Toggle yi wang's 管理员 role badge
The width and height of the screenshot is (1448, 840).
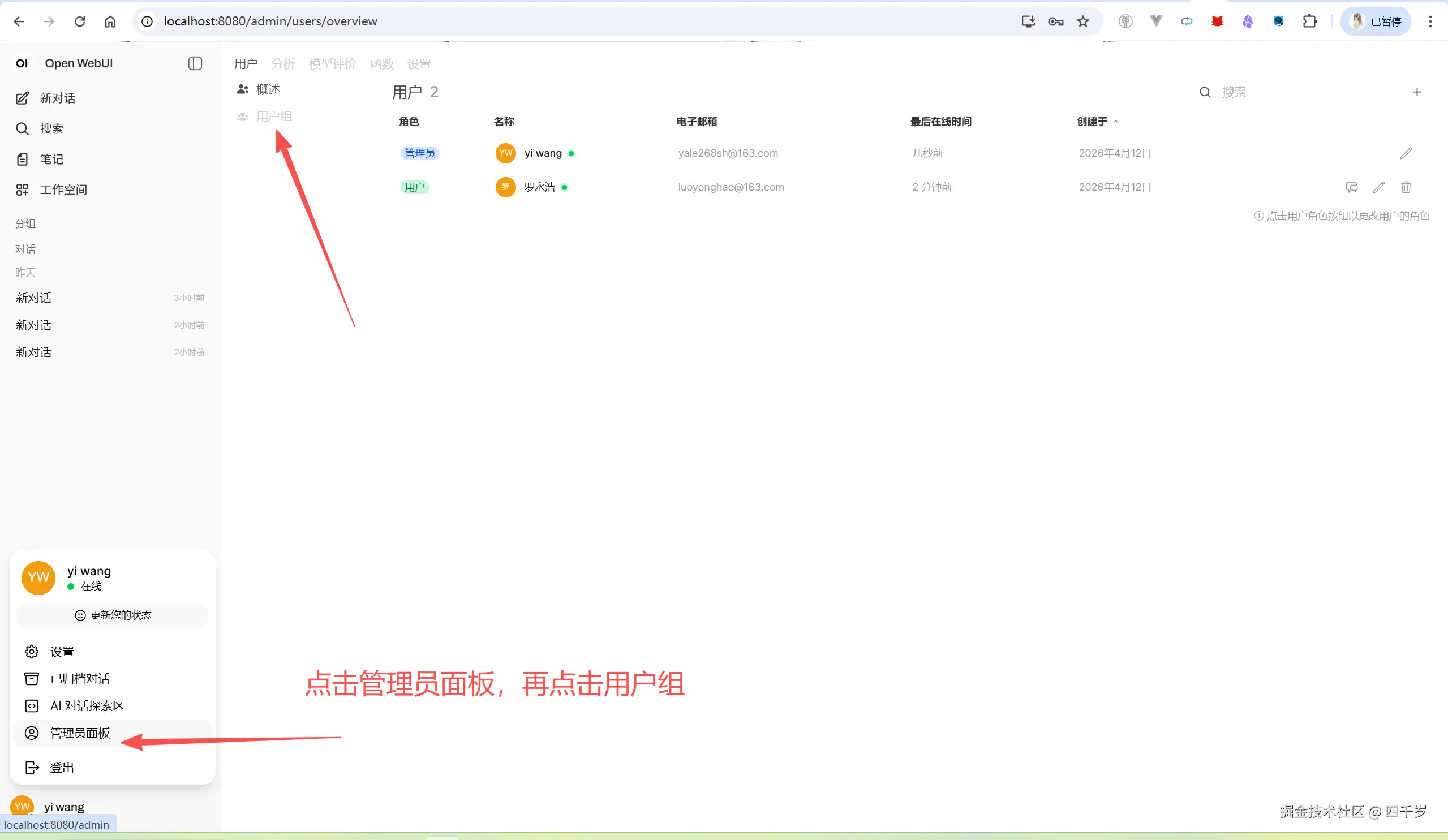(420, 153)
